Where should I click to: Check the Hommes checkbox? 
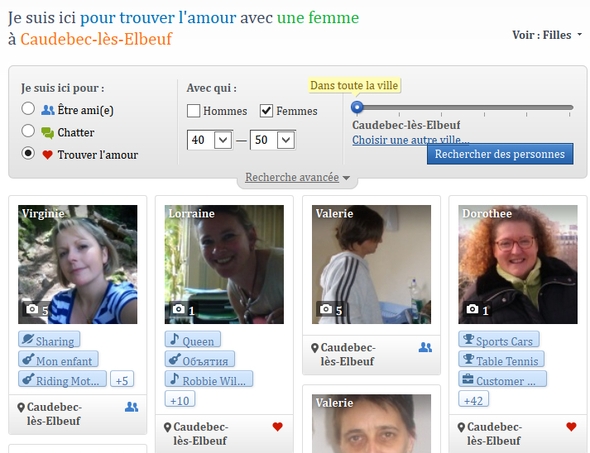pyautogui.click(x=193, y=111)
